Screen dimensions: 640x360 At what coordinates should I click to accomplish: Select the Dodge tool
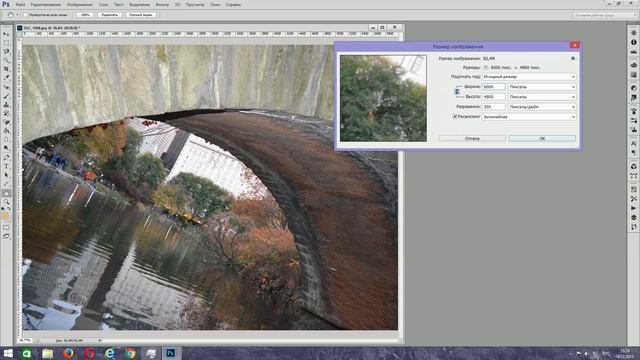pos(6,148)
